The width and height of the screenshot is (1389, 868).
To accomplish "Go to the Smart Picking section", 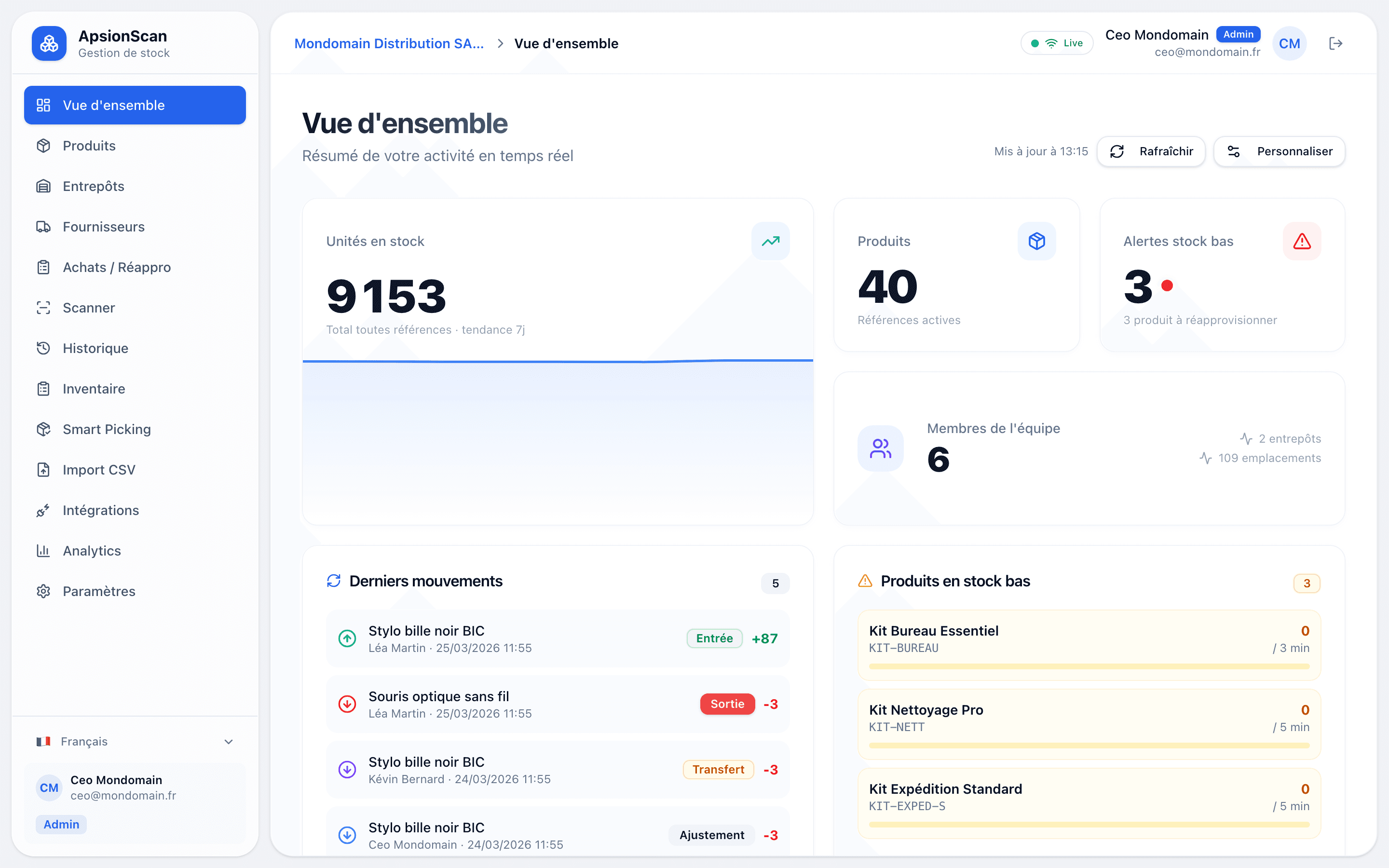I will [107, 429].
